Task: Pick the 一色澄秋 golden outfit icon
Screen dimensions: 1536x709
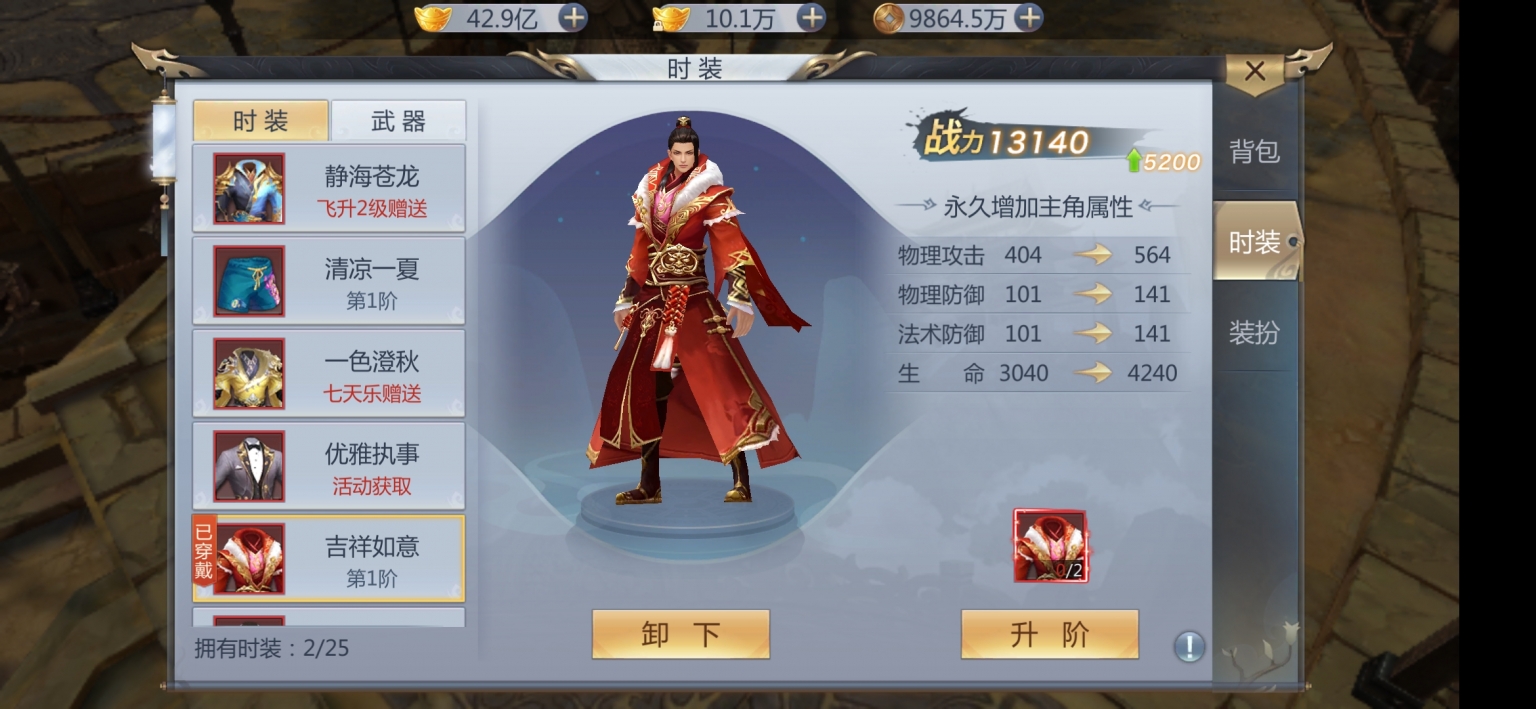Action: [249, 374]
